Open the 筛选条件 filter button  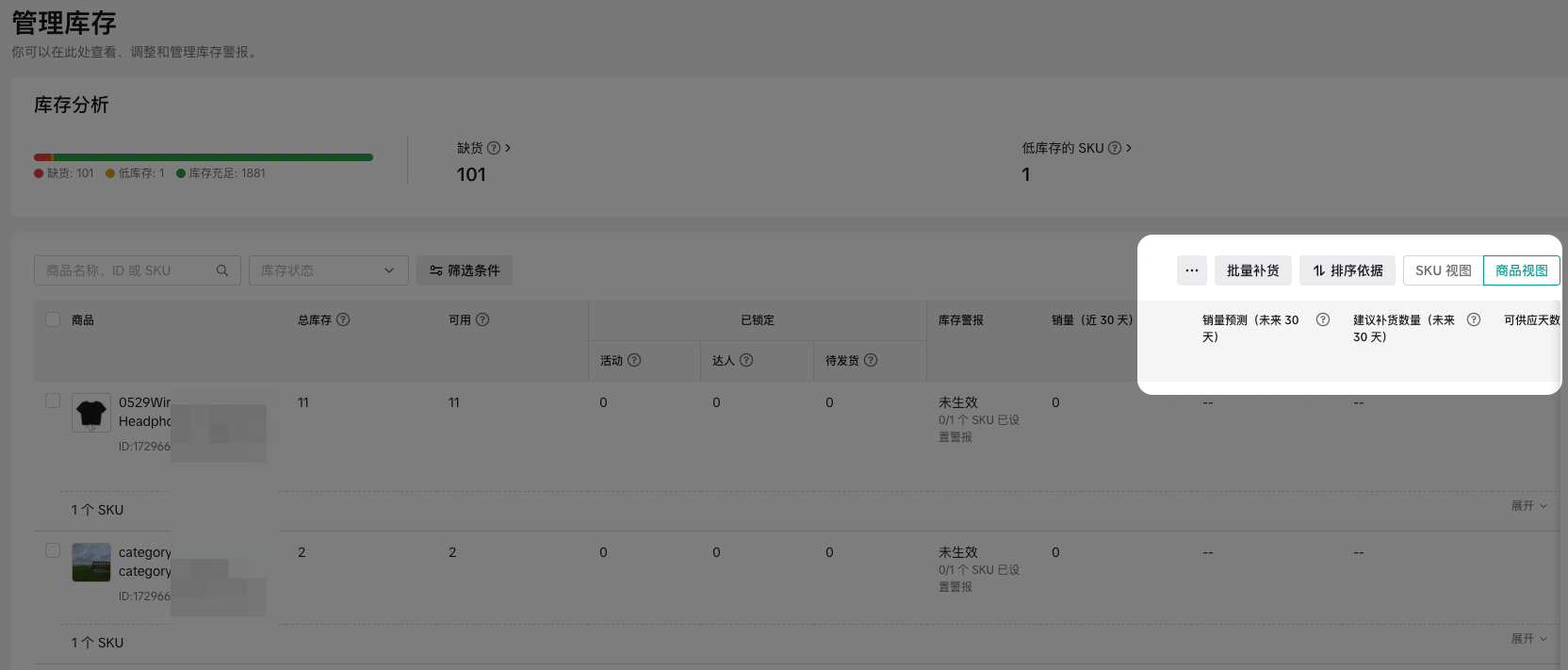point(465,270)
